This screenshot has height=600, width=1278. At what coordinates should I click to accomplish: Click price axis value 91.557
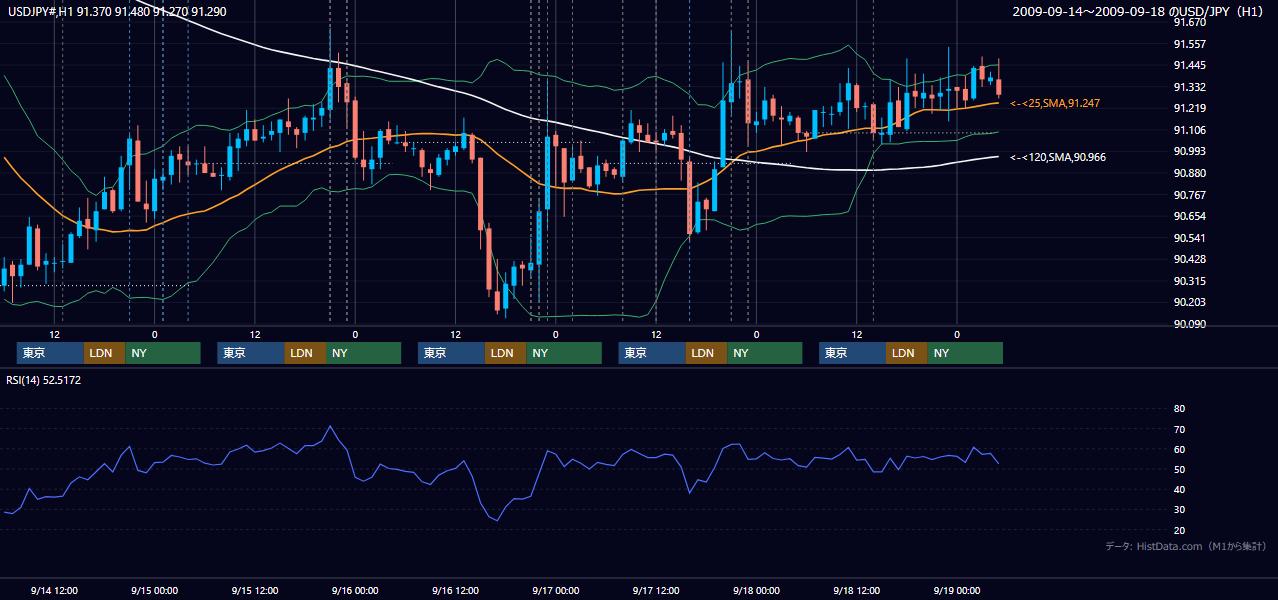[x=1188, y=44]
